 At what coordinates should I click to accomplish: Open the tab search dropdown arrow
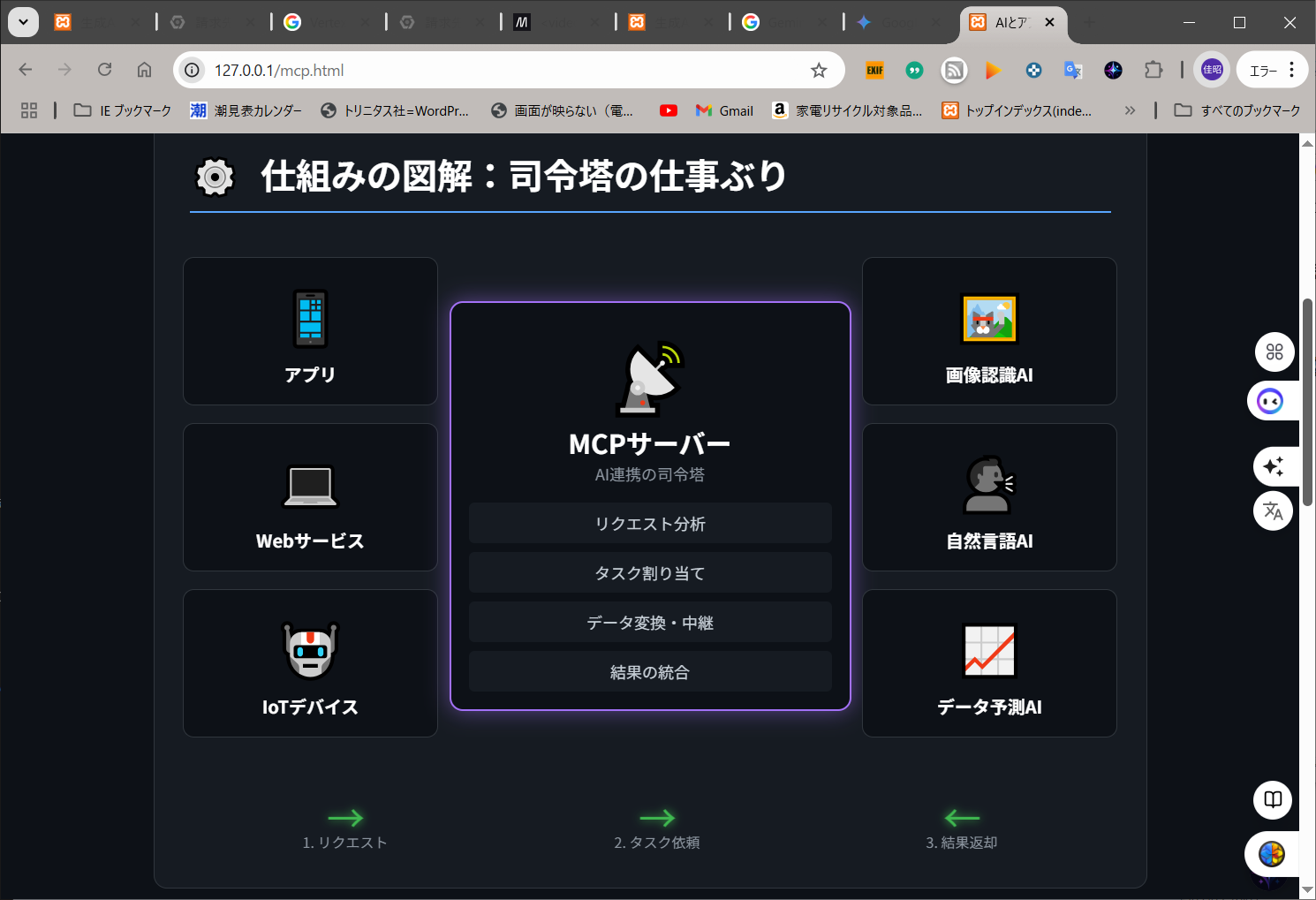tap(23, 22)
